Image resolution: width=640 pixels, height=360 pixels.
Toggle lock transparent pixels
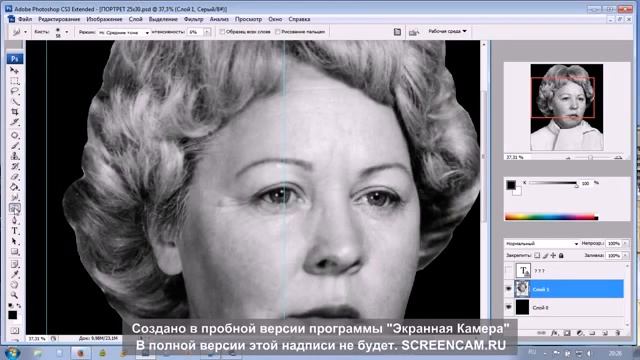point(537,256)
